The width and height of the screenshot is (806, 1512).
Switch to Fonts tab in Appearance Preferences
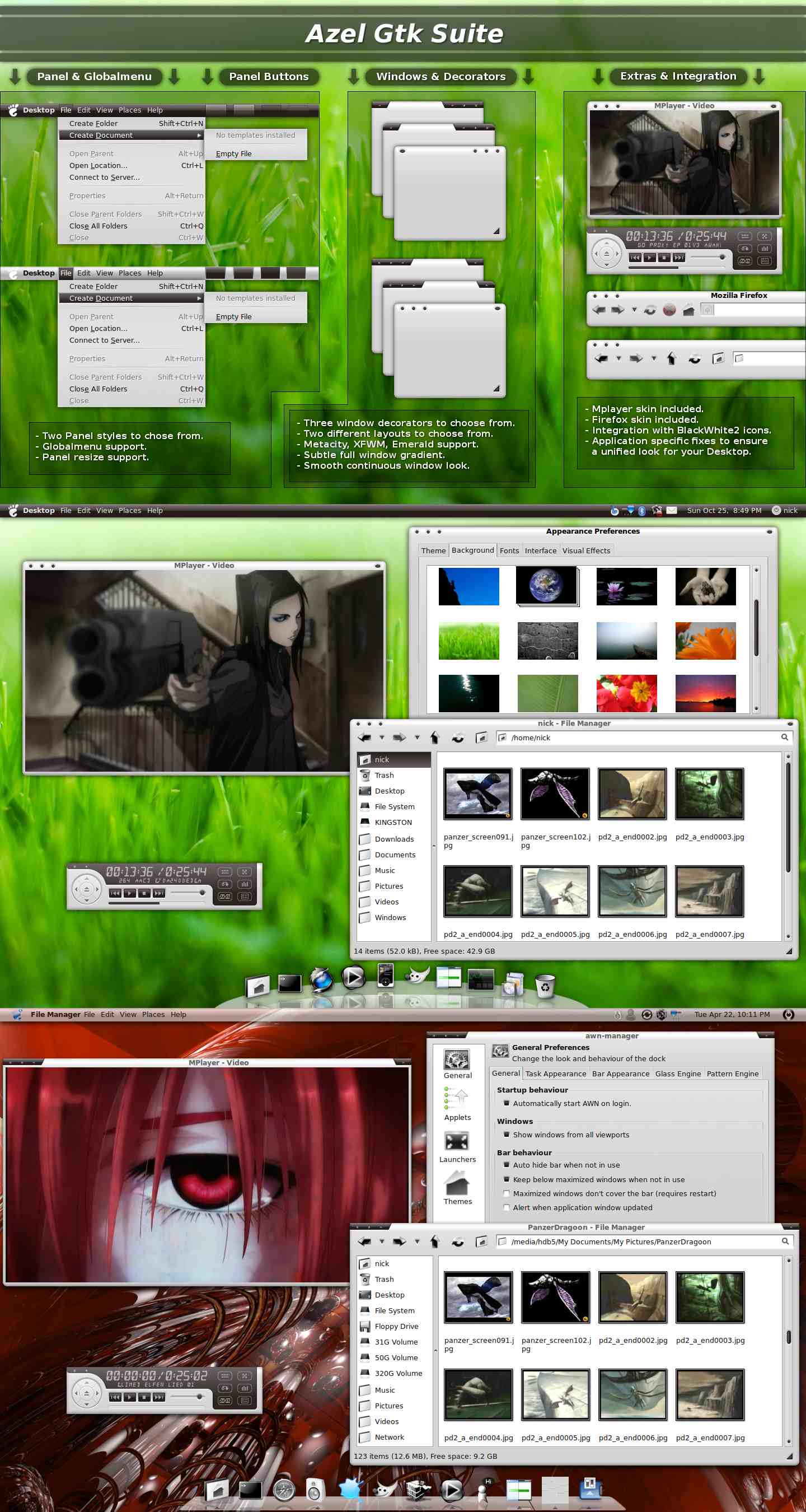(509, 550)
